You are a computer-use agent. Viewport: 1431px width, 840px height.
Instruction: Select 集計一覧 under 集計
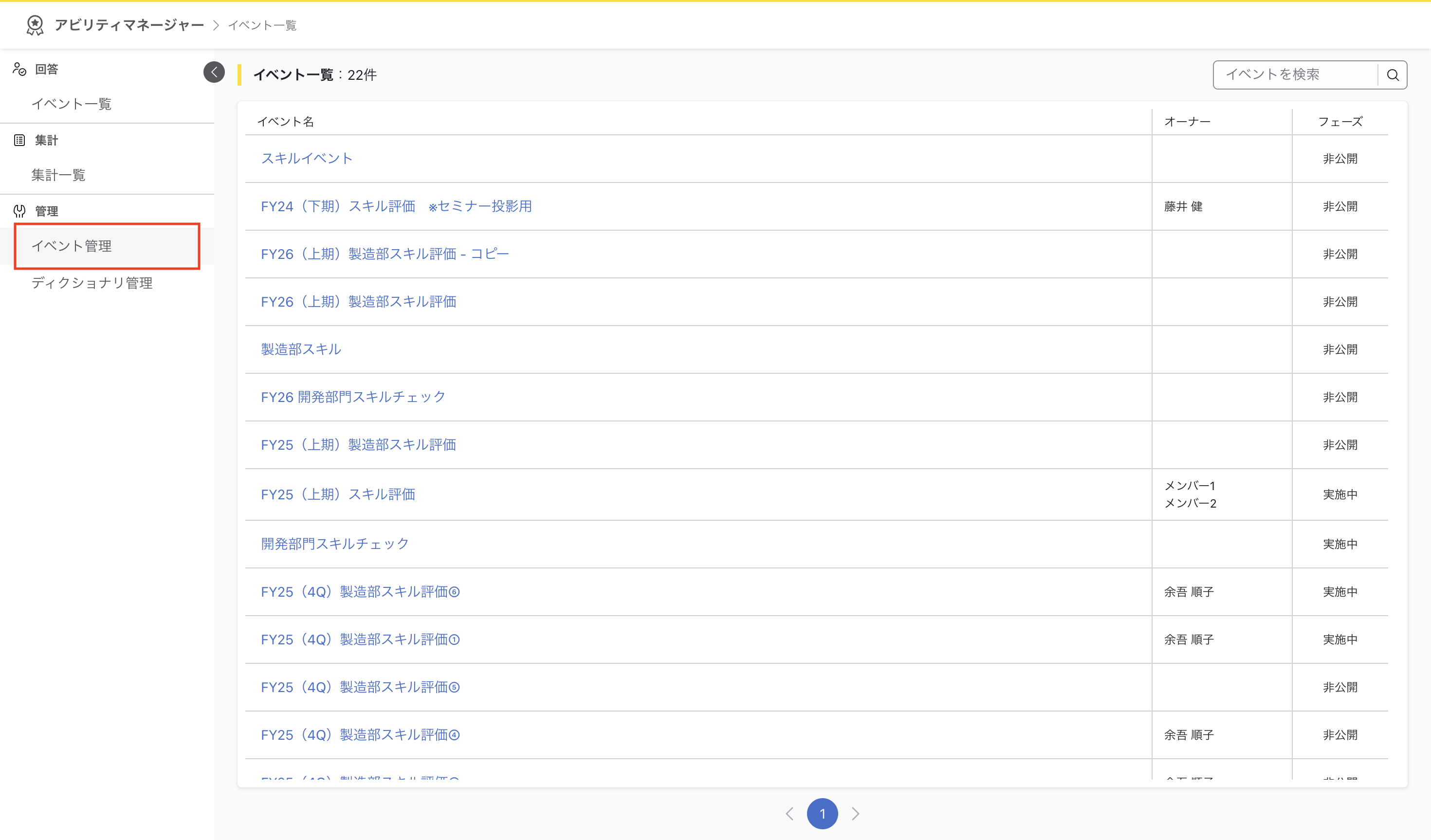coord(58,175)
